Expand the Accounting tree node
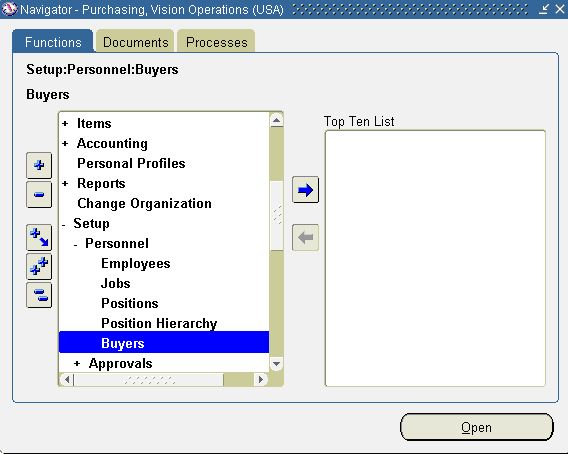This screenshot has height=454, width=568. (x=65, y=143)
